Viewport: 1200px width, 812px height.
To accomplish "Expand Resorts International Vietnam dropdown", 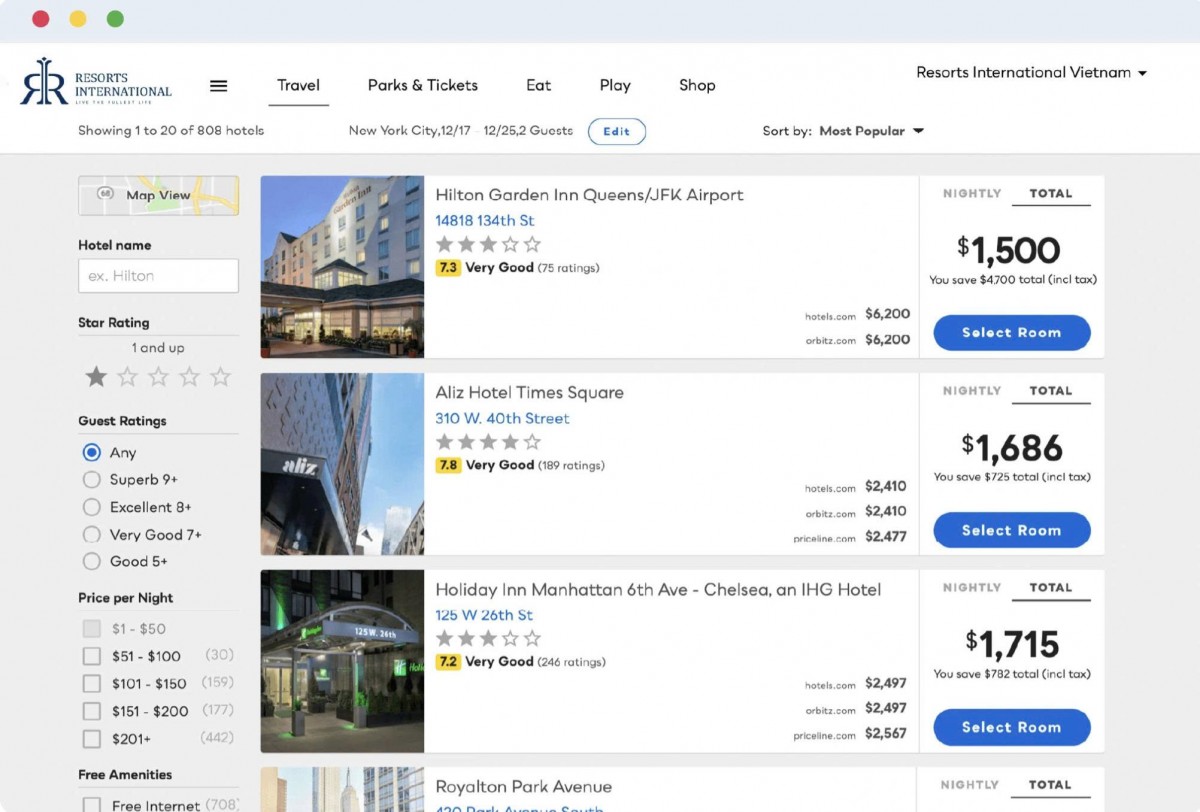I will (x=1031, y=72).
